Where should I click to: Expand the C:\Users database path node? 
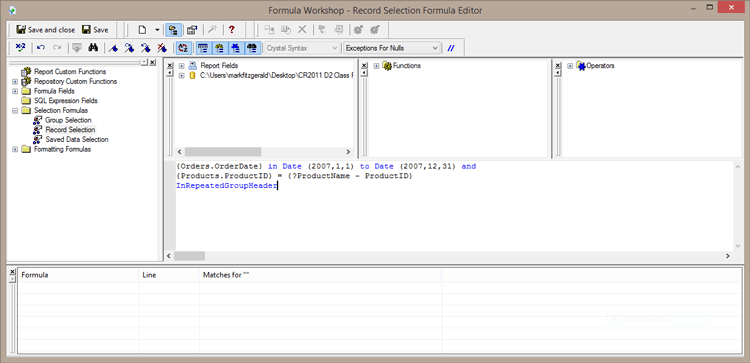[x=181, y=76]
